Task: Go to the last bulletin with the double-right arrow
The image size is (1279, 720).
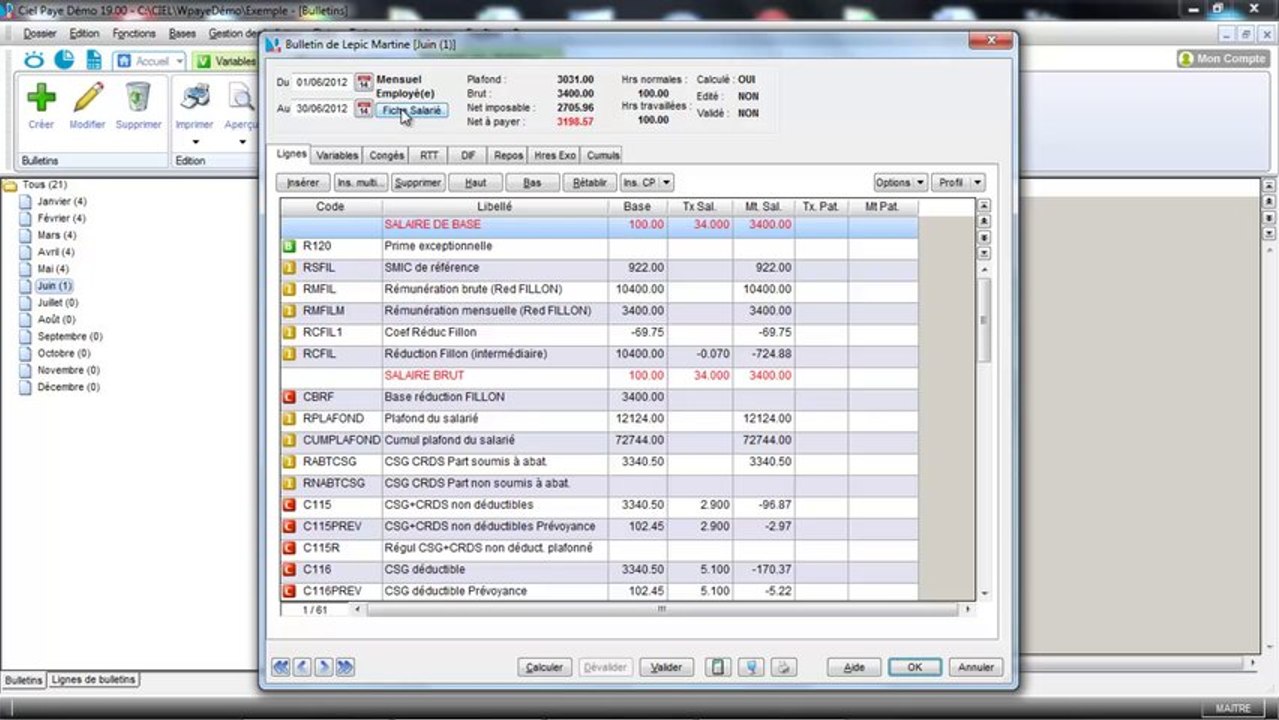Action: click(x=345, y=667)
